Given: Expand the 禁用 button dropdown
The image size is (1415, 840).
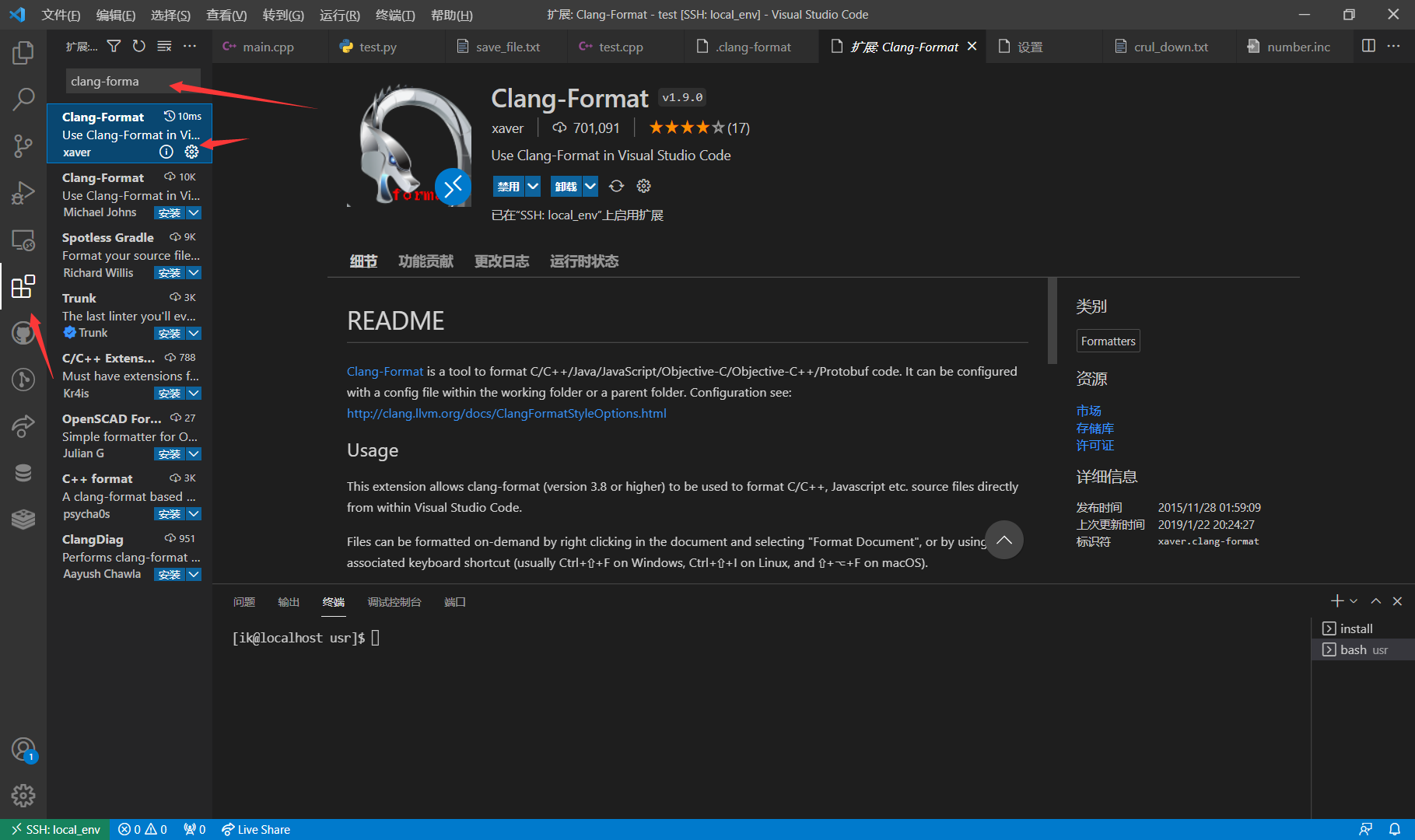Looking at the screenshot, I should [533, 186].
